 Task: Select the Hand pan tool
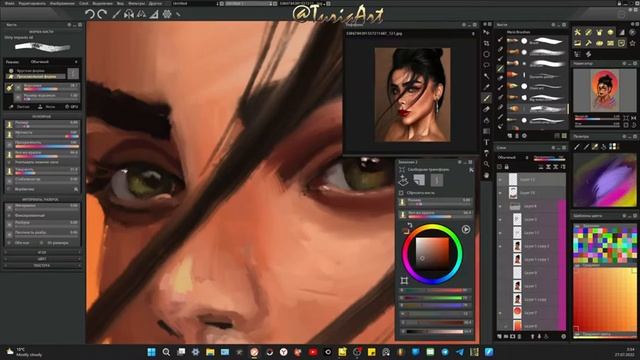[487, 175]
